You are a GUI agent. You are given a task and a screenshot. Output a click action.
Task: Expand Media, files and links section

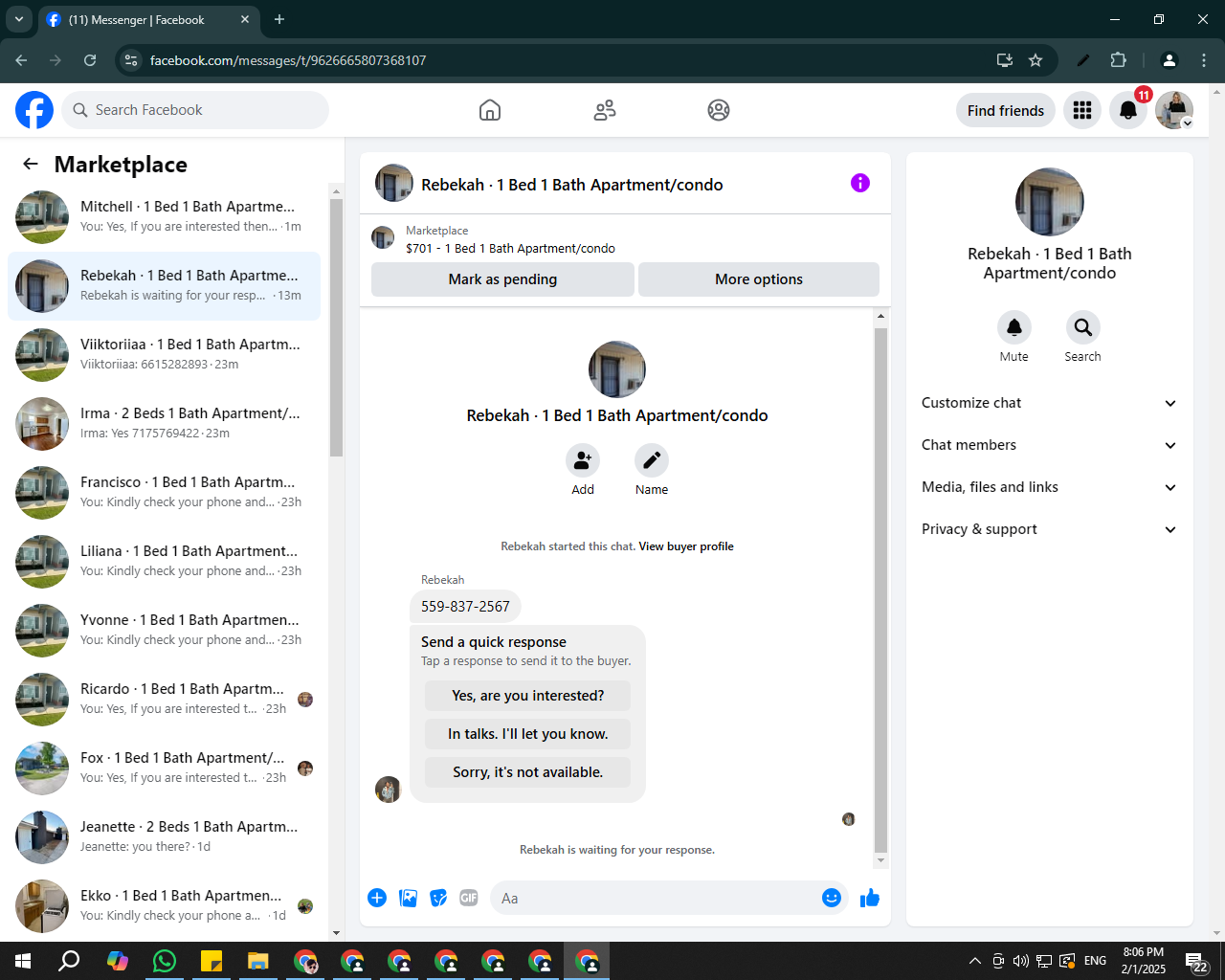click(1050, 487)
